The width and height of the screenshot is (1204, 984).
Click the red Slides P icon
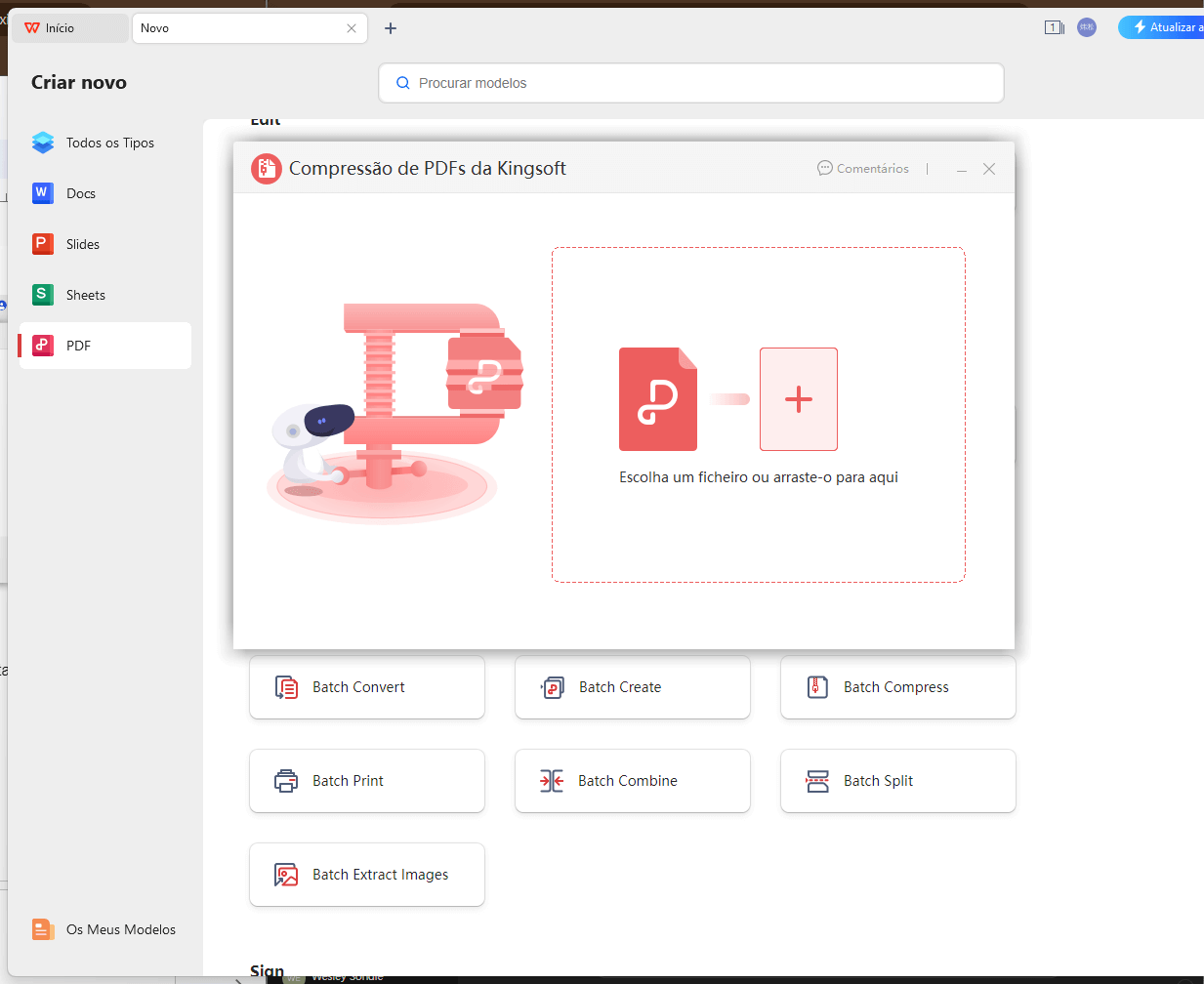[x=43, y=244]
